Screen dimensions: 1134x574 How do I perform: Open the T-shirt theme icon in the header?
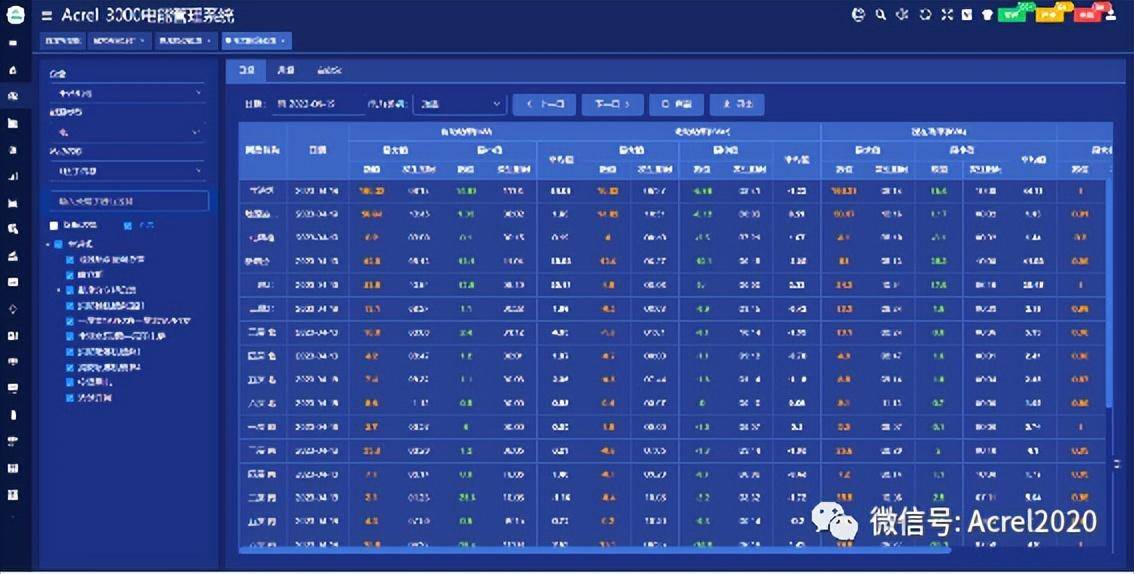pos(987,15)
